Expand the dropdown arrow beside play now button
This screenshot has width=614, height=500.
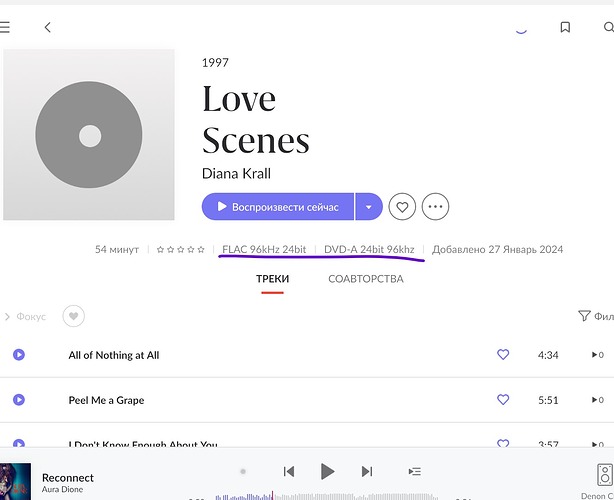point(368,207)
